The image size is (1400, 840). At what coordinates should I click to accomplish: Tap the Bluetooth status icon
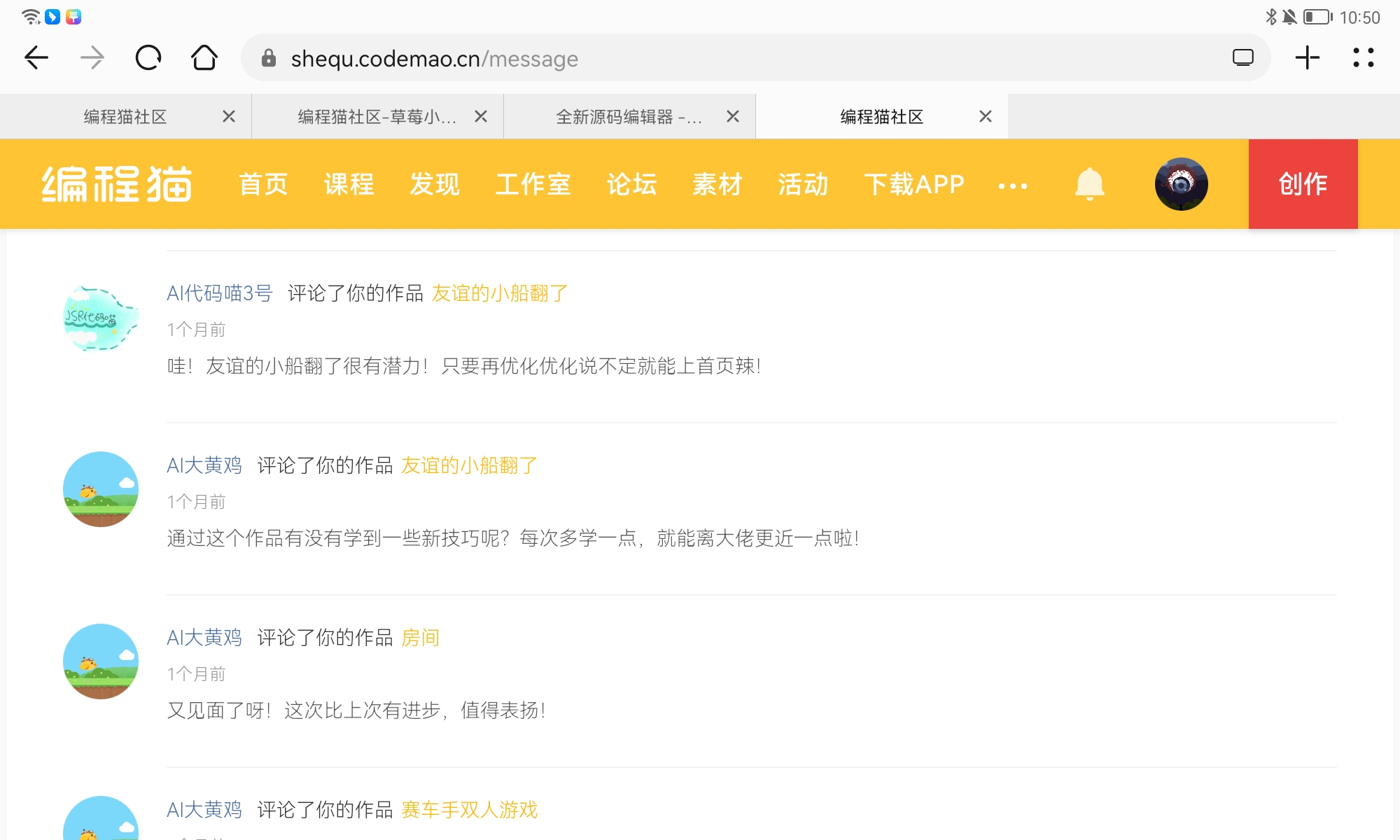[1271, 17]
